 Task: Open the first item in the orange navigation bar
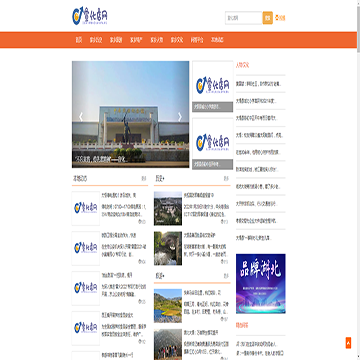tap(79, 40)
